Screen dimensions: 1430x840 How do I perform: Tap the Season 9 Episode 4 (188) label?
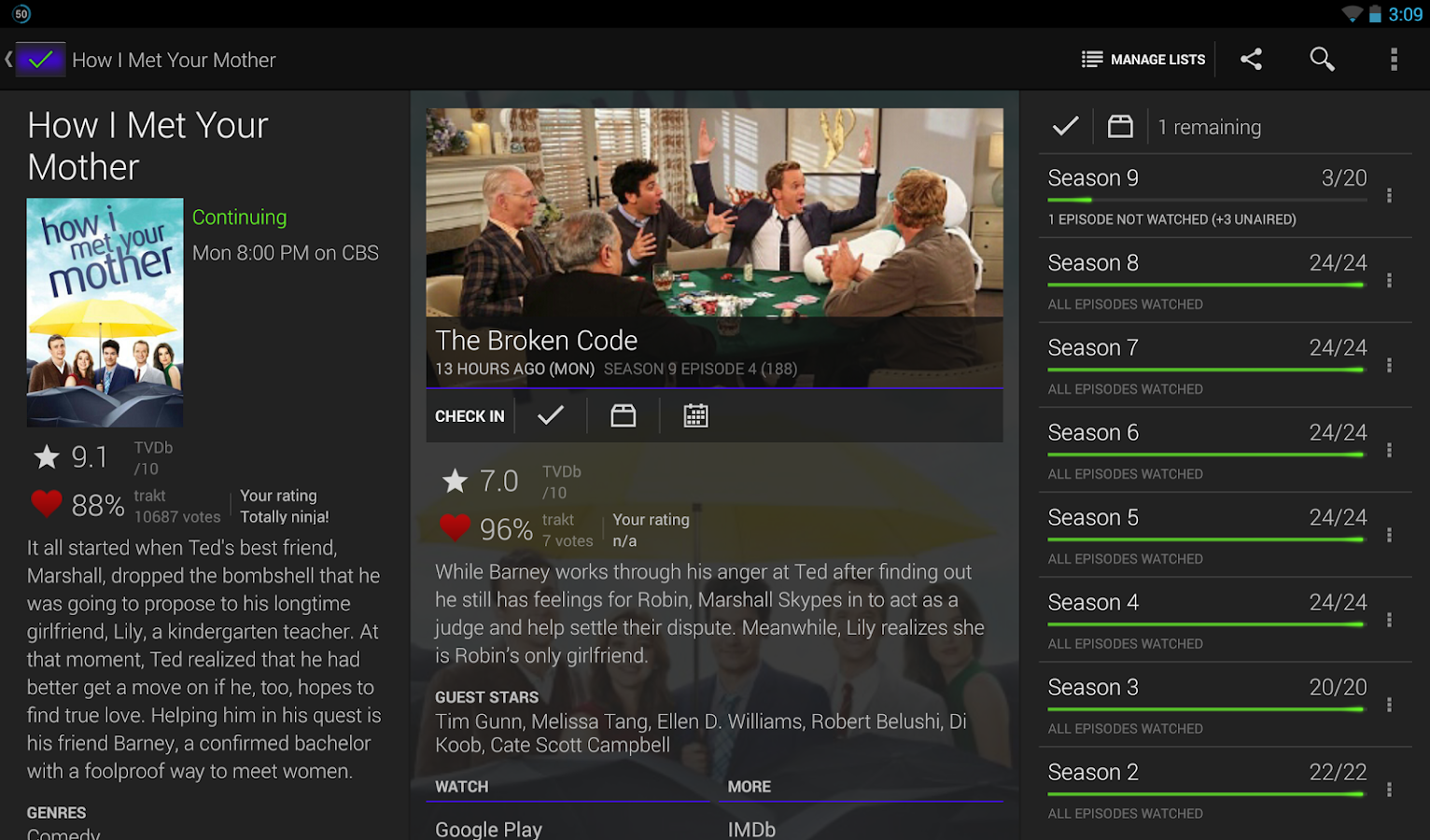700,369
